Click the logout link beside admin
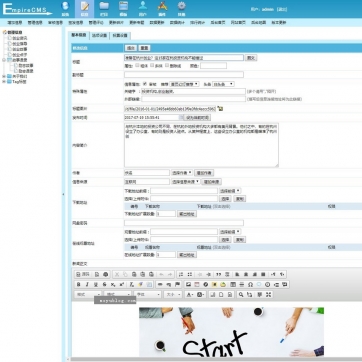 click(282, 9)
